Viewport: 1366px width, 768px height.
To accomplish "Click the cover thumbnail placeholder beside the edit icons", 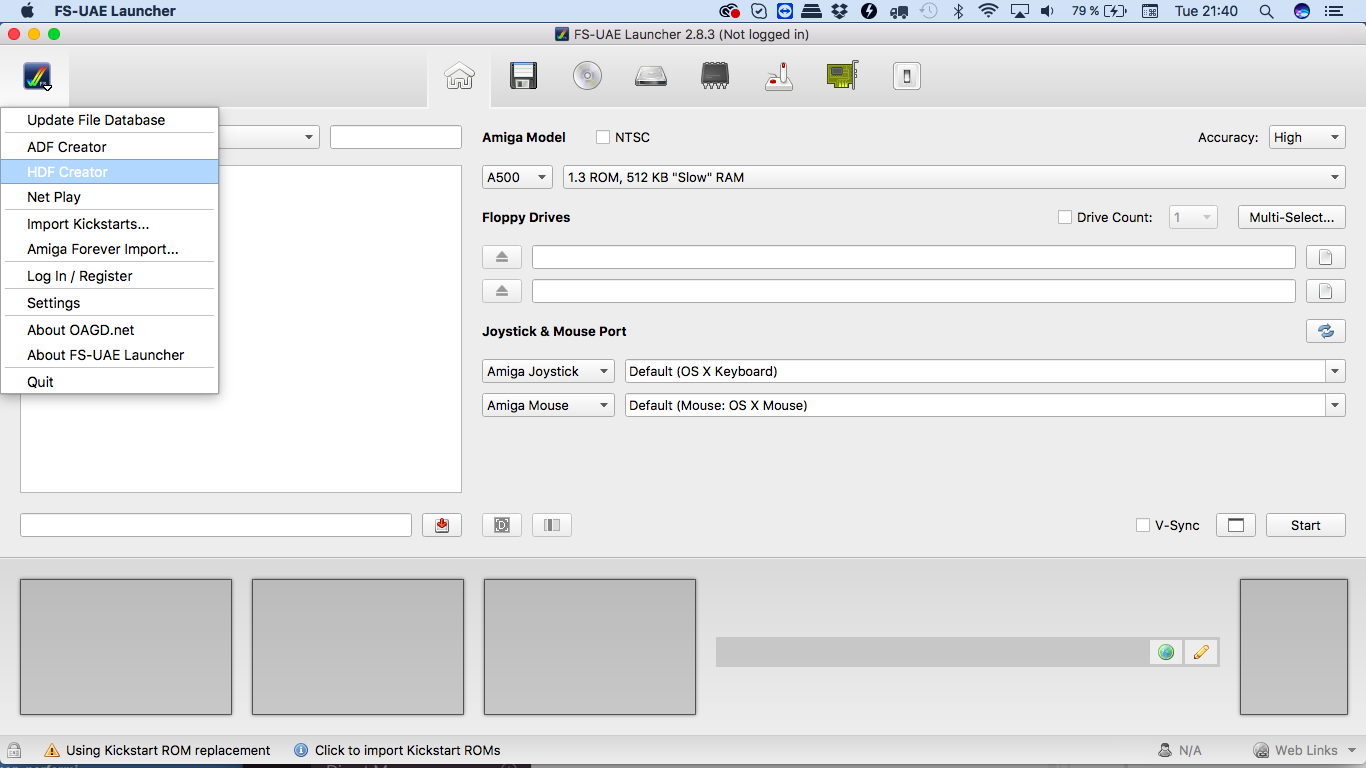I will 1292,647.
